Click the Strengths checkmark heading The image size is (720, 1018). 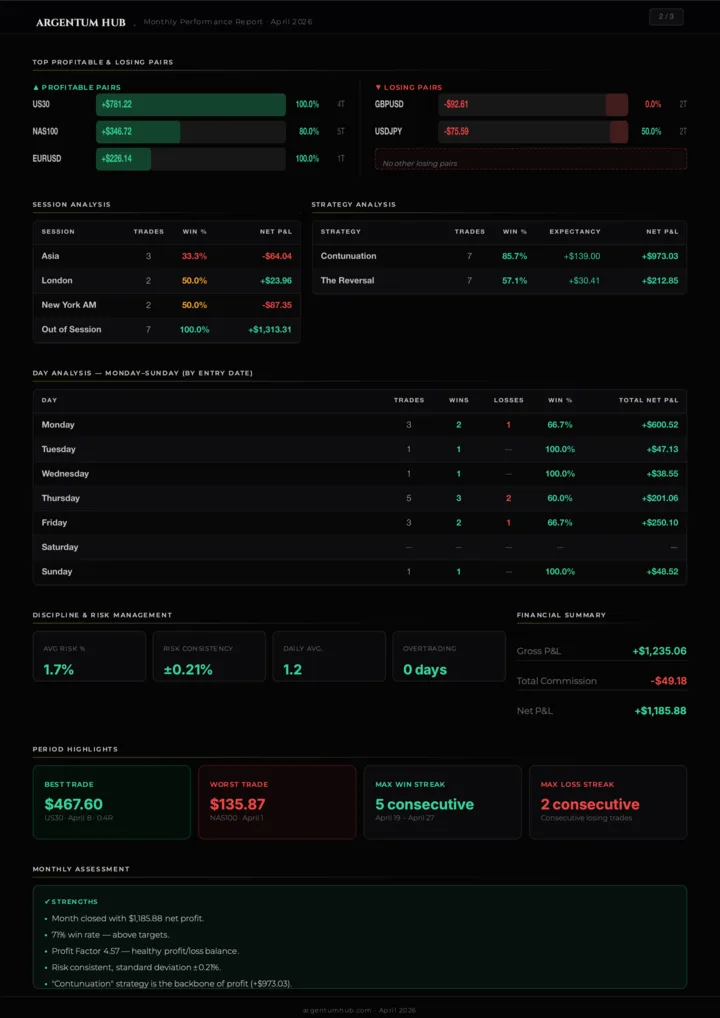pos(71,902)
